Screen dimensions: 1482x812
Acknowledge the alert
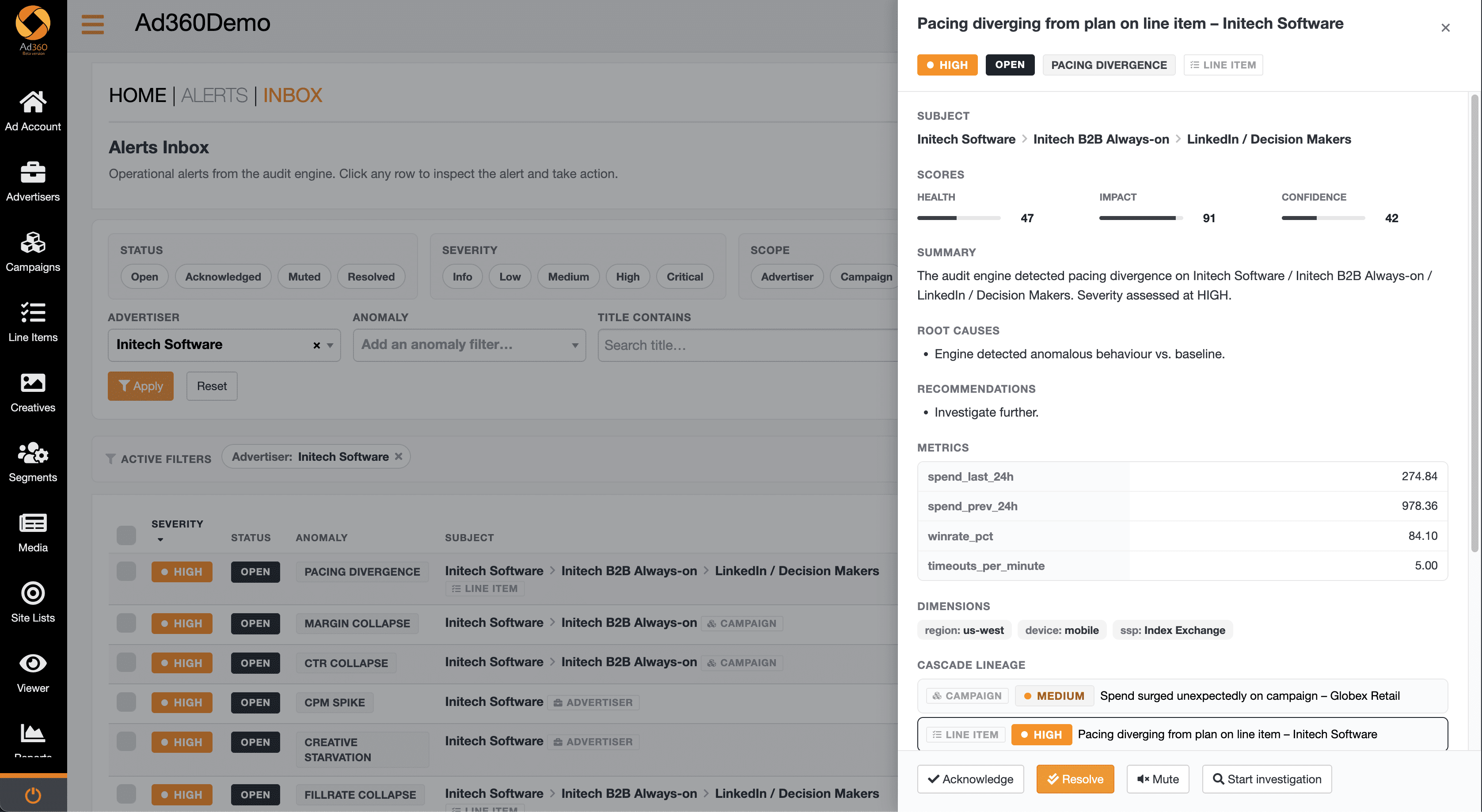coord(970,779)
